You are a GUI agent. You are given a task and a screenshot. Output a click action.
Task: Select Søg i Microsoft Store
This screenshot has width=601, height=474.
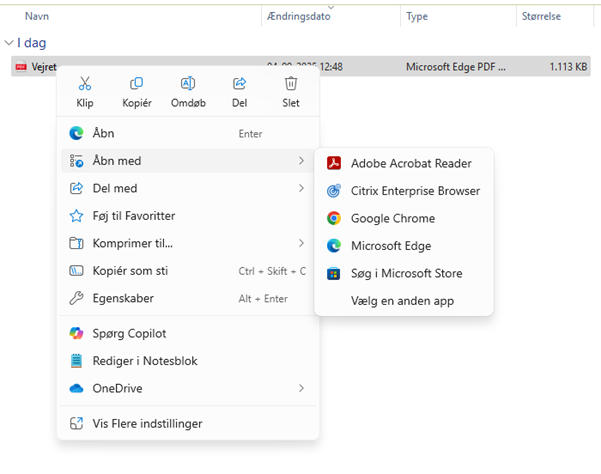tap(405, 273)
